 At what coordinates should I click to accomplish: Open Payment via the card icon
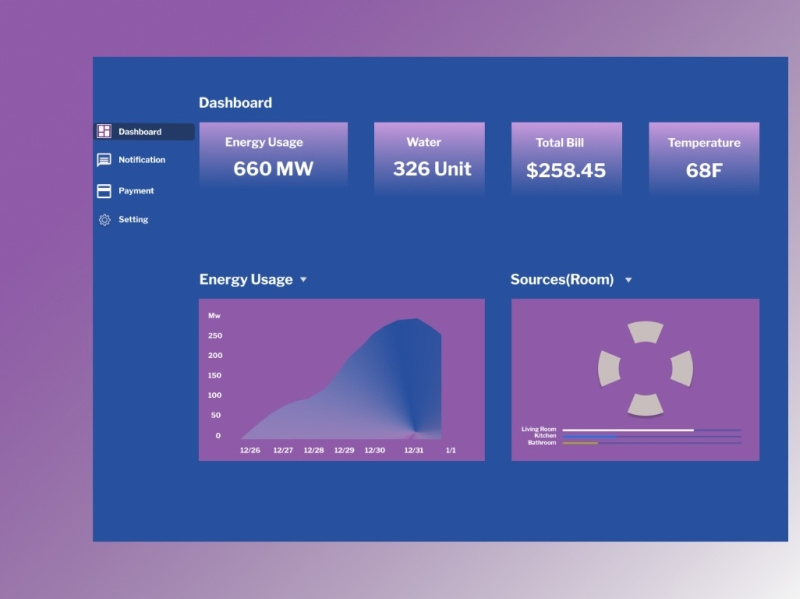coord(103,190)
